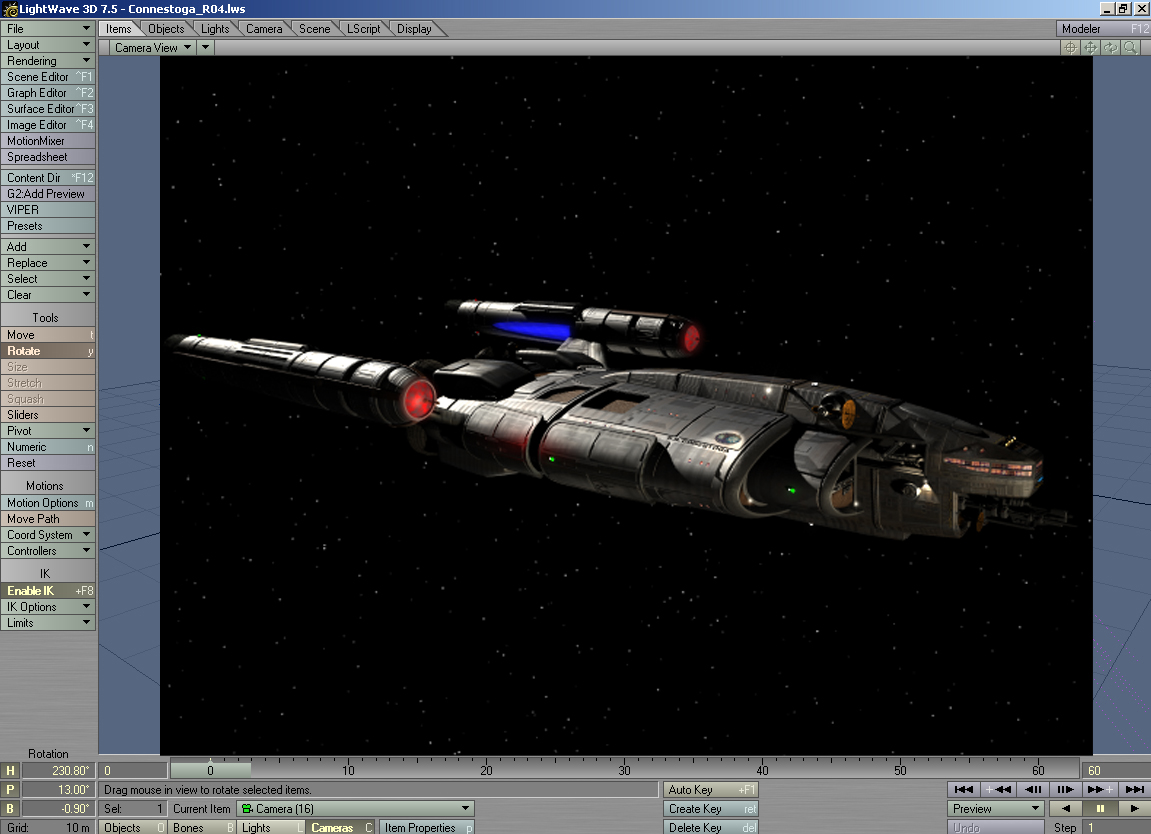This screenshot has width=1151, height=834.
Task: Switch to the Lights tab
Action: coord(215,29)
